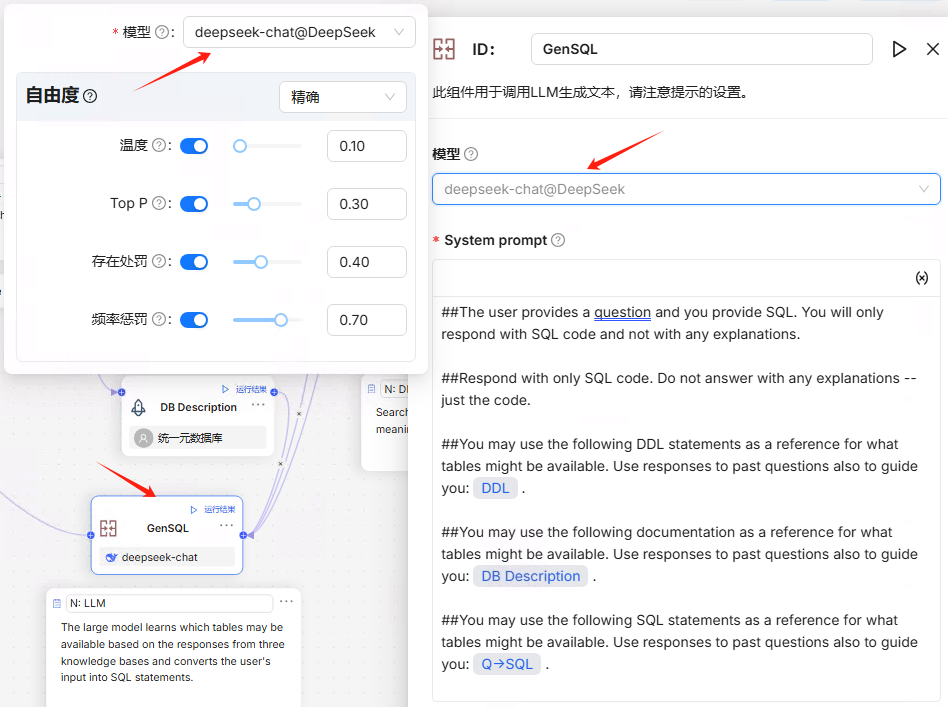Image resolution: width=948 pixels, height=707 pixels.
Task: Run DB Description node via 运行结果
Action: pyautogui.click(x=244, y=389)
